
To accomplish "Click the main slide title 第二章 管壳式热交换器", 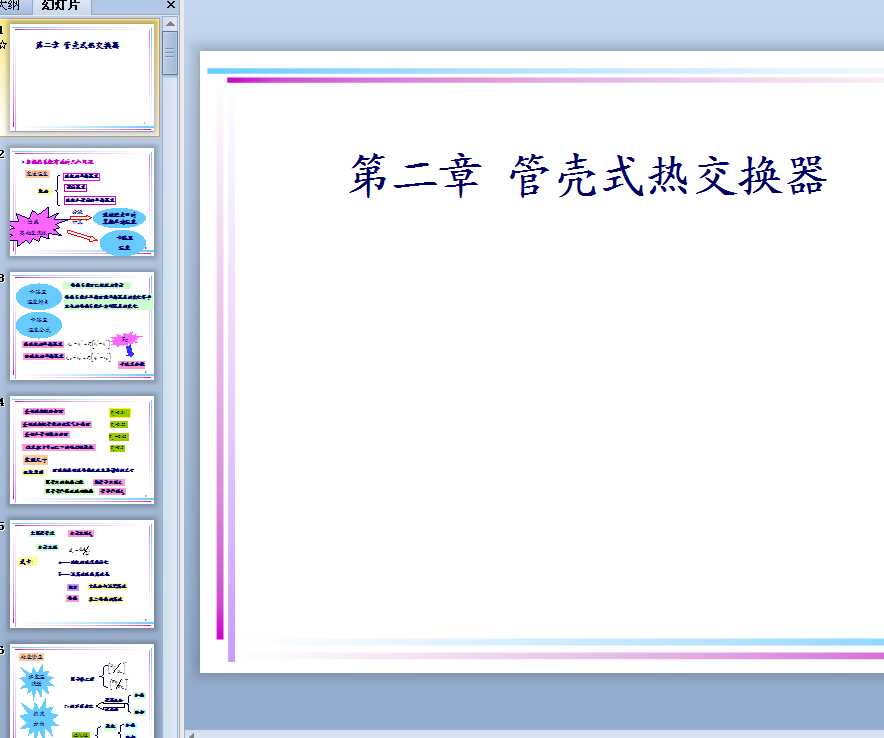I will (587, 176).
